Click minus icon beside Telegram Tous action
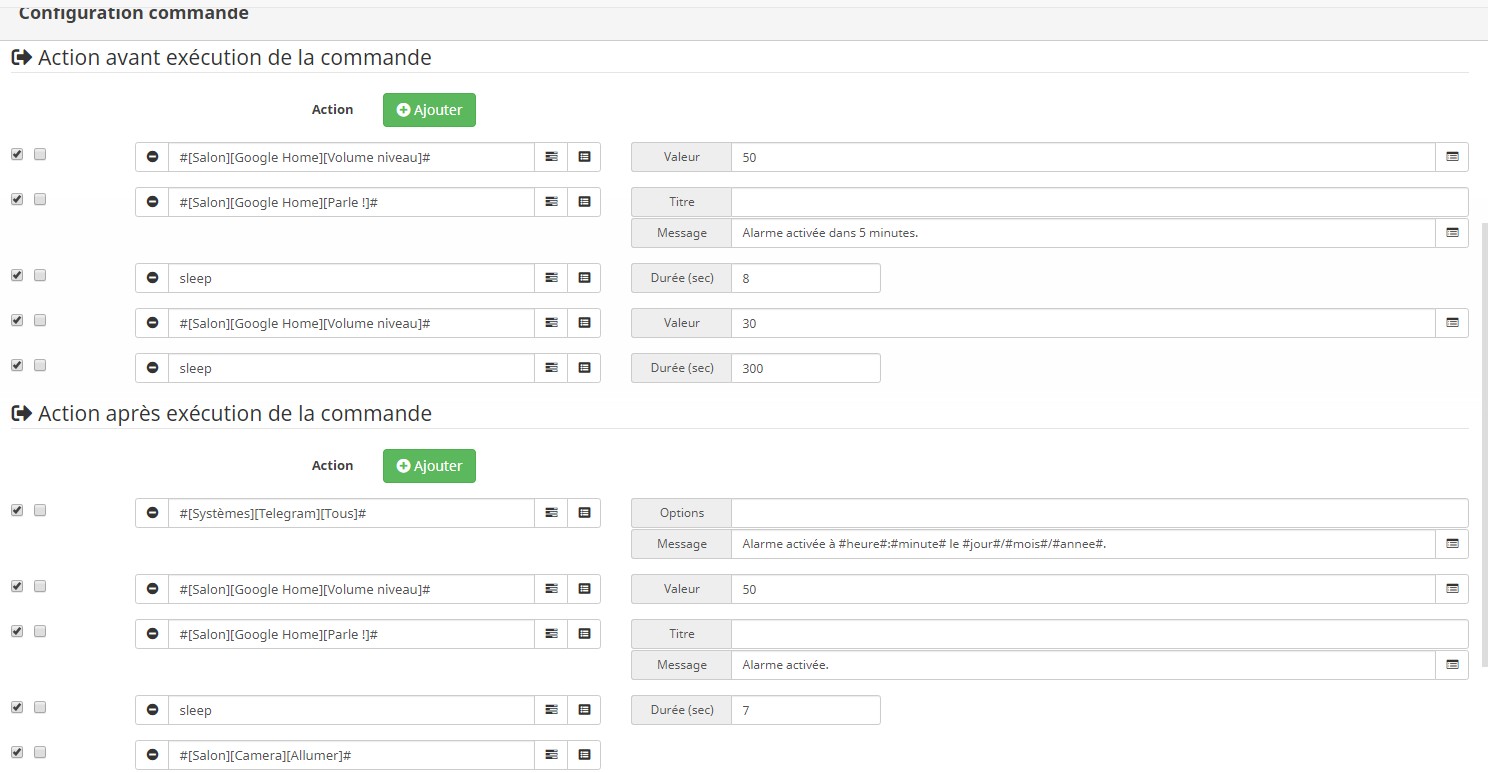 (x=152, y=513)
